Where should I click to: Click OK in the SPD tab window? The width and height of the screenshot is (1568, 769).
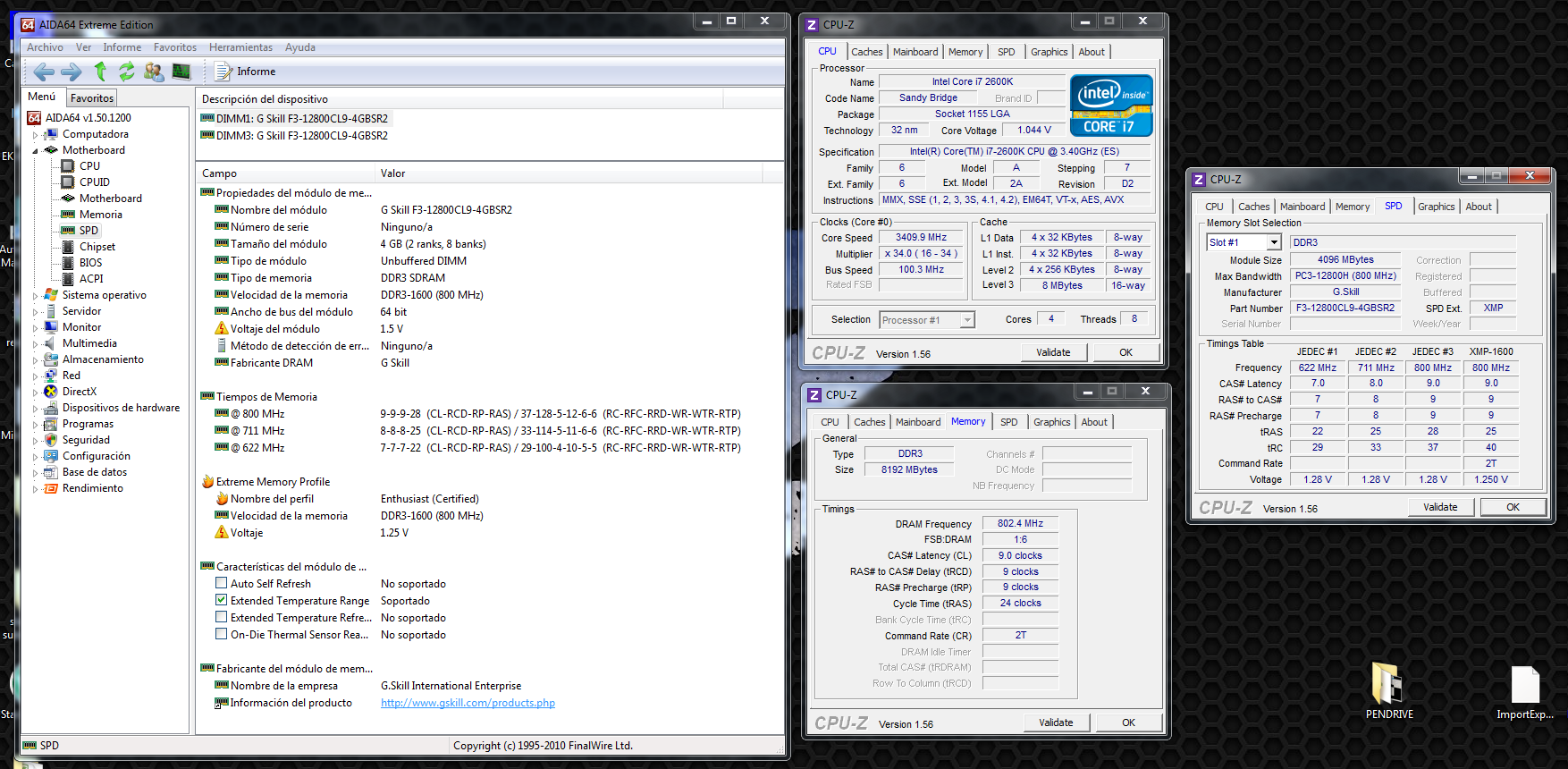point(1513,507)
